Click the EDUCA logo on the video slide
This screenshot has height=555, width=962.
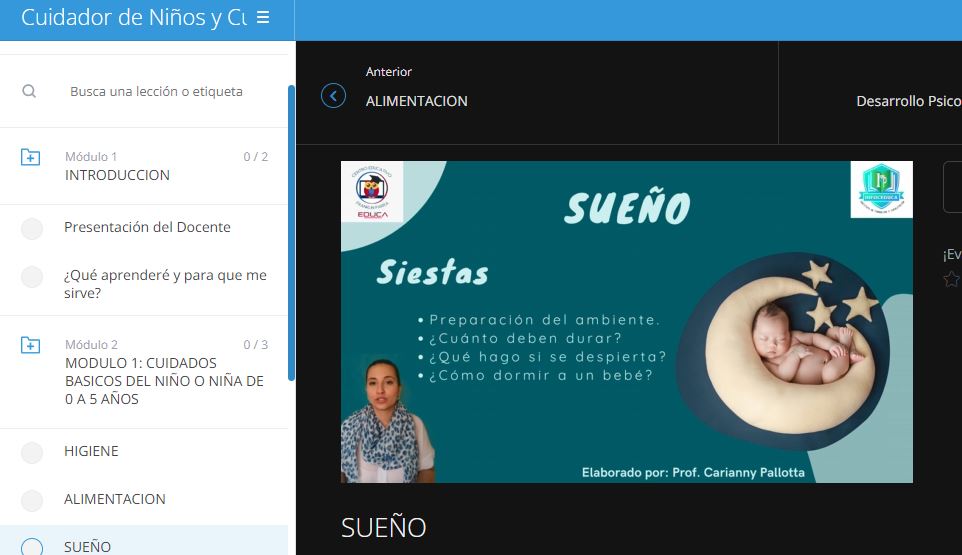(372, 192)
